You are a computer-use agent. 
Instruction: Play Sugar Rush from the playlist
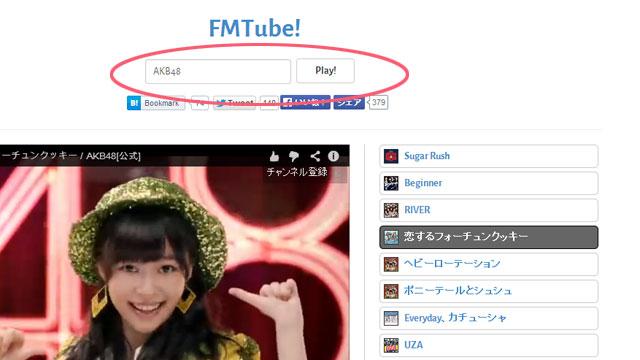tap(489, 156)
